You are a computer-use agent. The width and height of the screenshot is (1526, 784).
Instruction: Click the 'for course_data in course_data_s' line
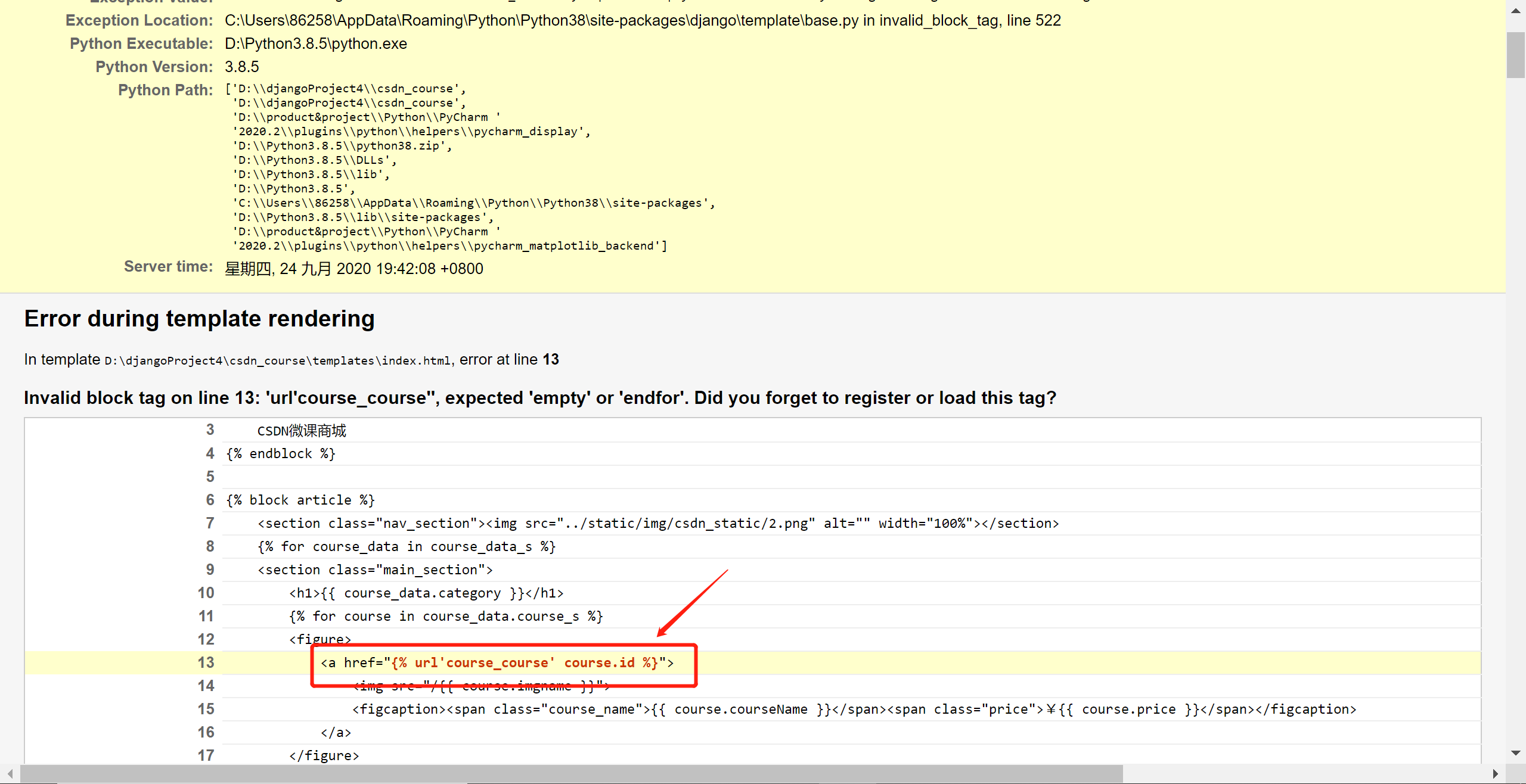coord(407,546)
